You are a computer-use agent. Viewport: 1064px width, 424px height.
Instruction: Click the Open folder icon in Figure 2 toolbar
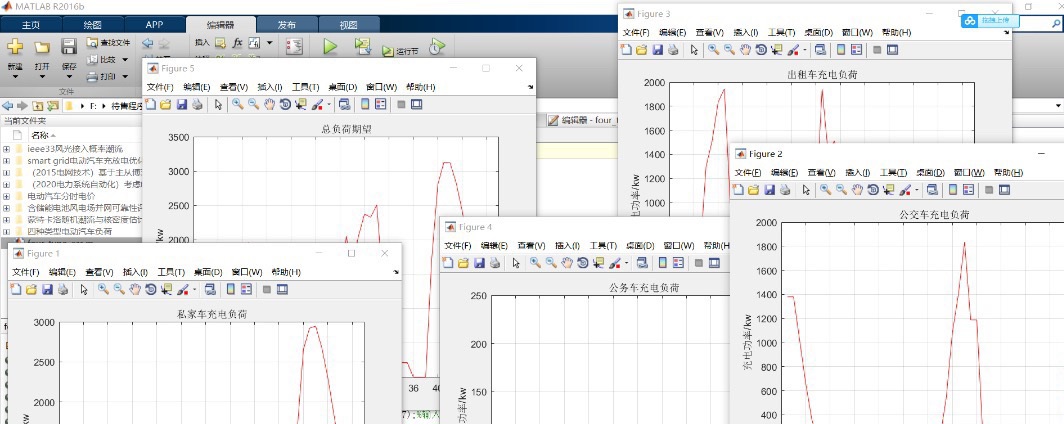click(x=753, y=190)
